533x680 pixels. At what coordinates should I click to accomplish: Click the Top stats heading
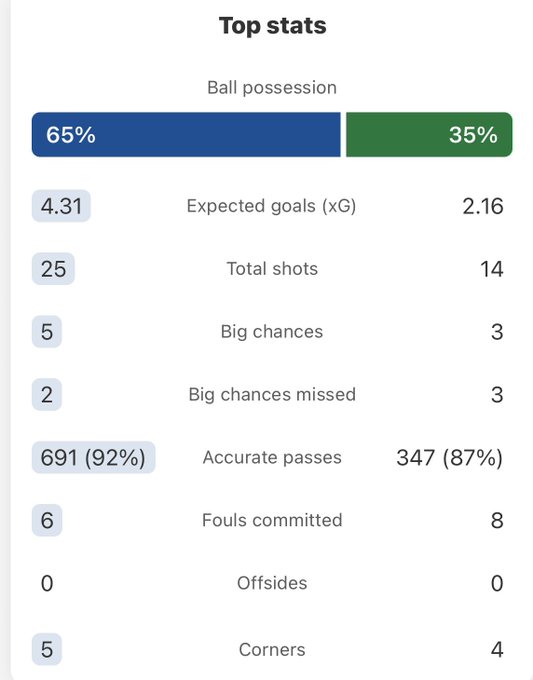(272, 26)
